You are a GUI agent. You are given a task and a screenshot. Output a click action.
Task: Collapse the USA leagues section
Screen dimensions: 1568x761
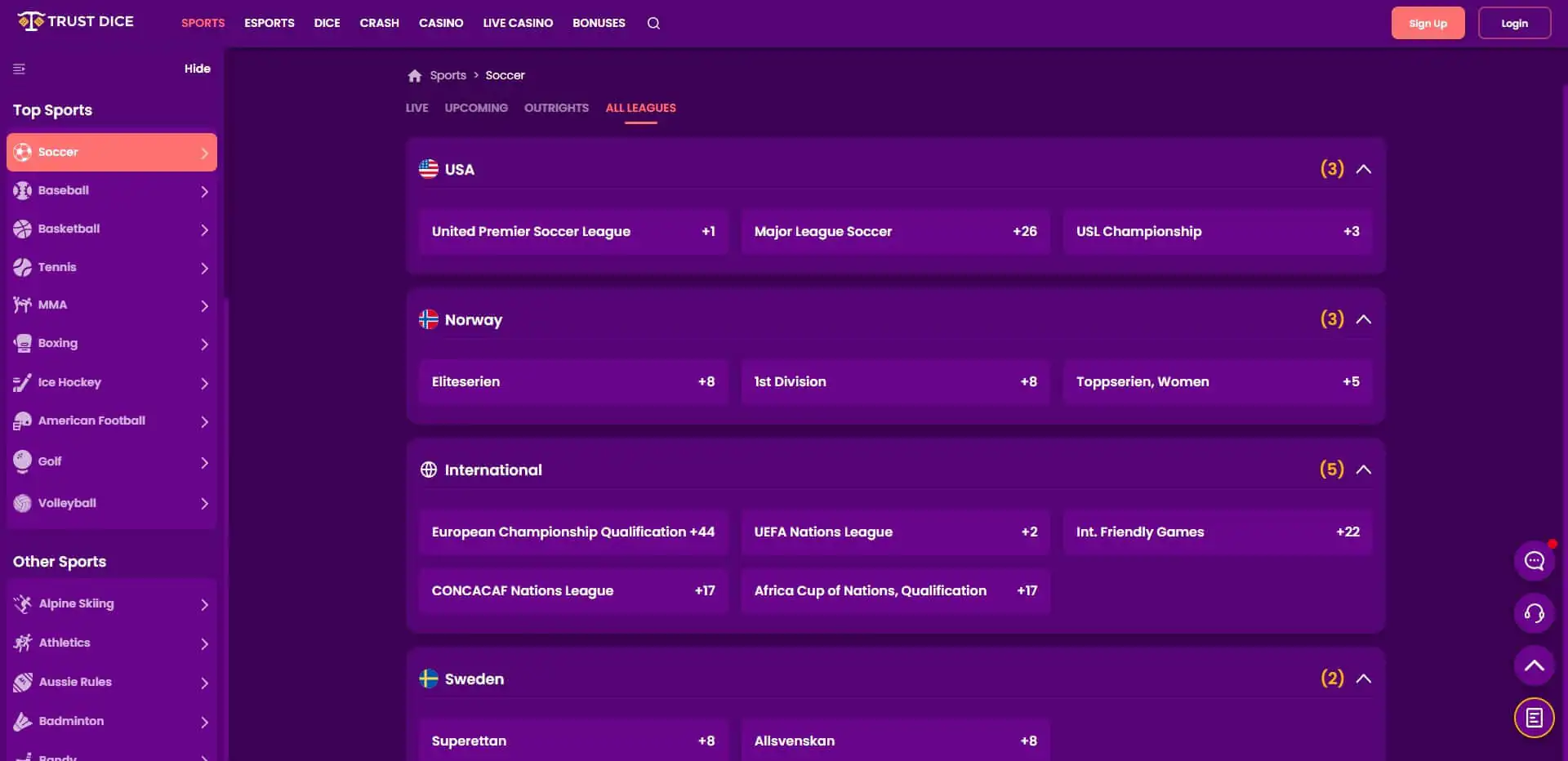[1365, 169]
